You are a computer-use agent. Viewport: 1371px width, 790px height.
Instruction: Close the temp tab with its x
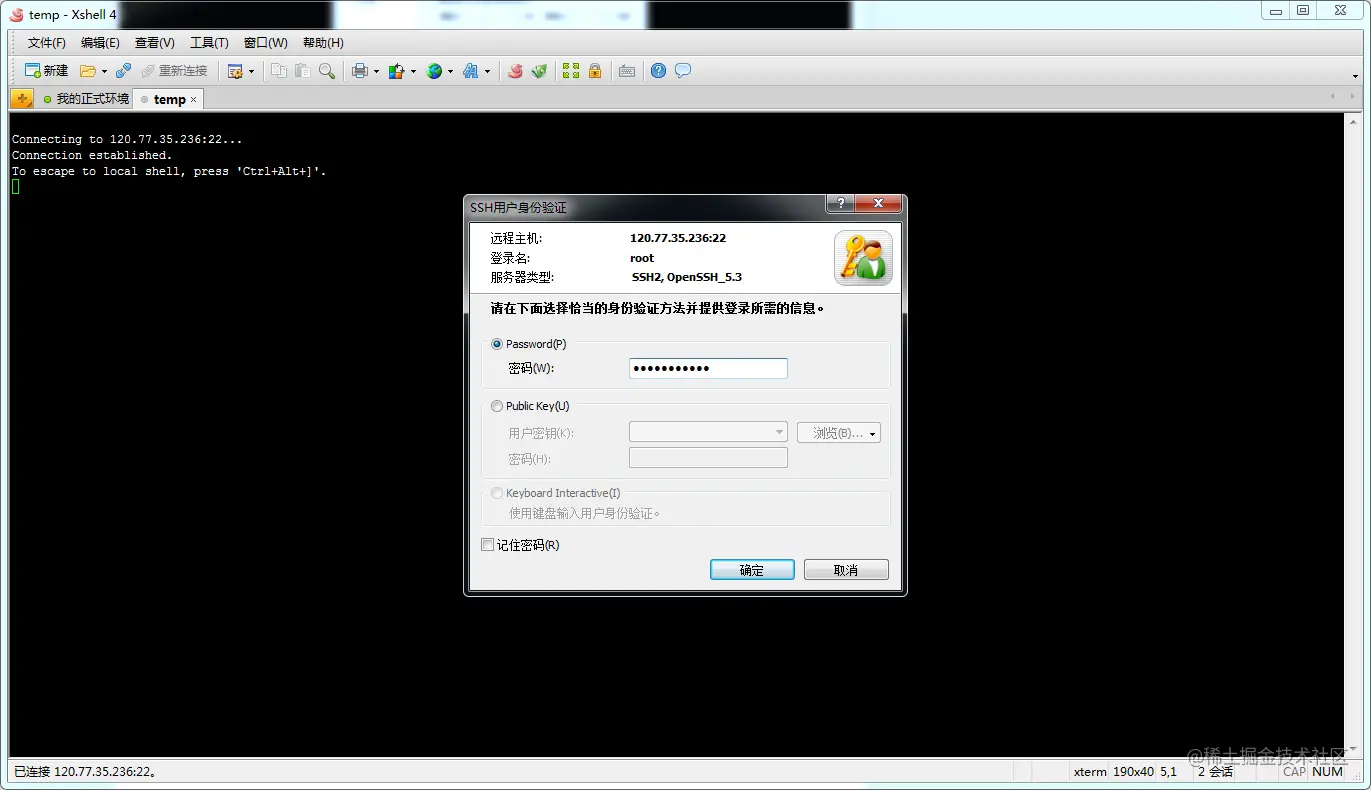(x=194, y=100)
